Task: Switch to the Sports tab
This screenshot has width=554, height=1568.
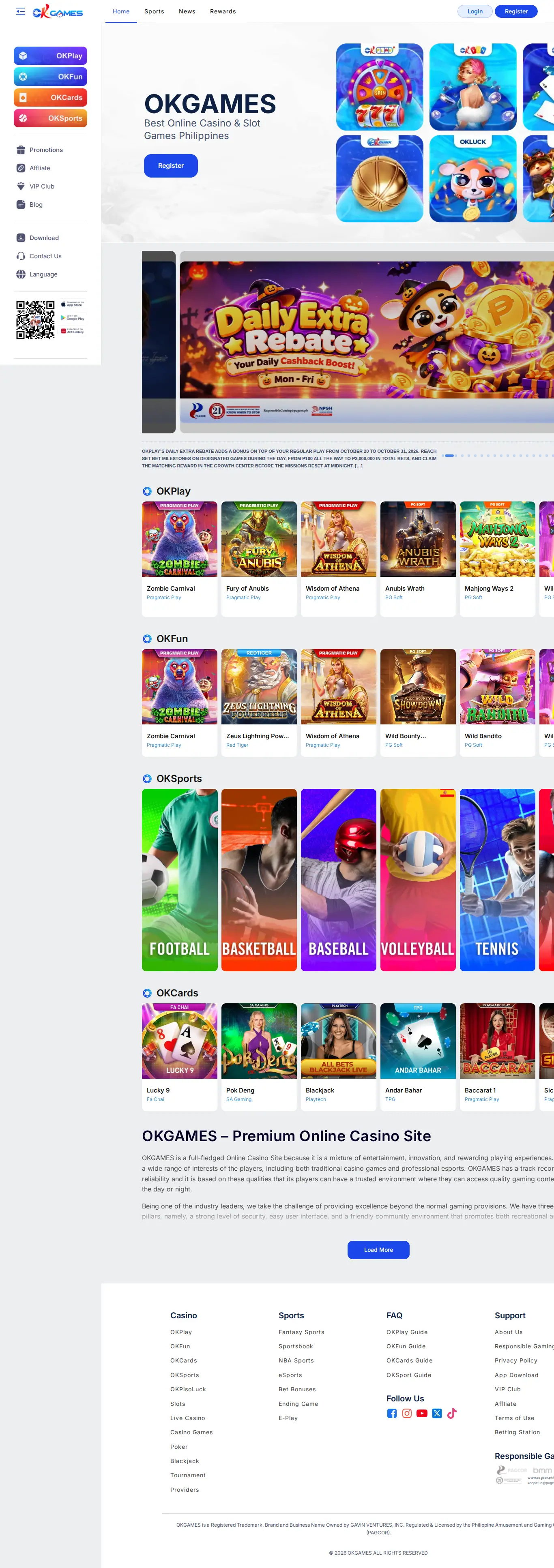Action: [x=154, y=12]
